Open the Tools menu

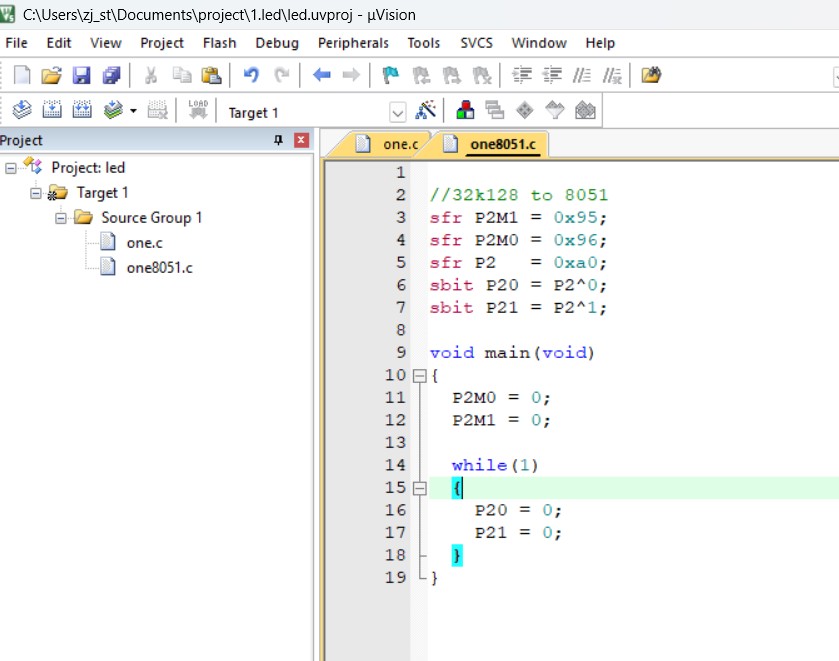coord(423,43)
